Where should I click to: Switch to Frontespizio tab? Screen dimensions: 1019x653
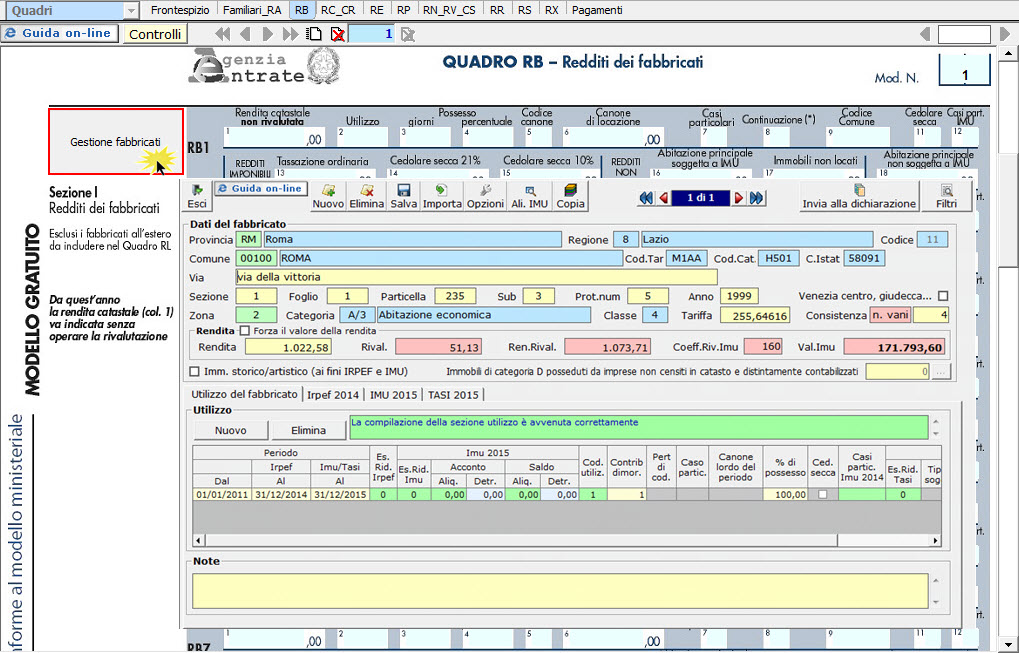point(180,10)
